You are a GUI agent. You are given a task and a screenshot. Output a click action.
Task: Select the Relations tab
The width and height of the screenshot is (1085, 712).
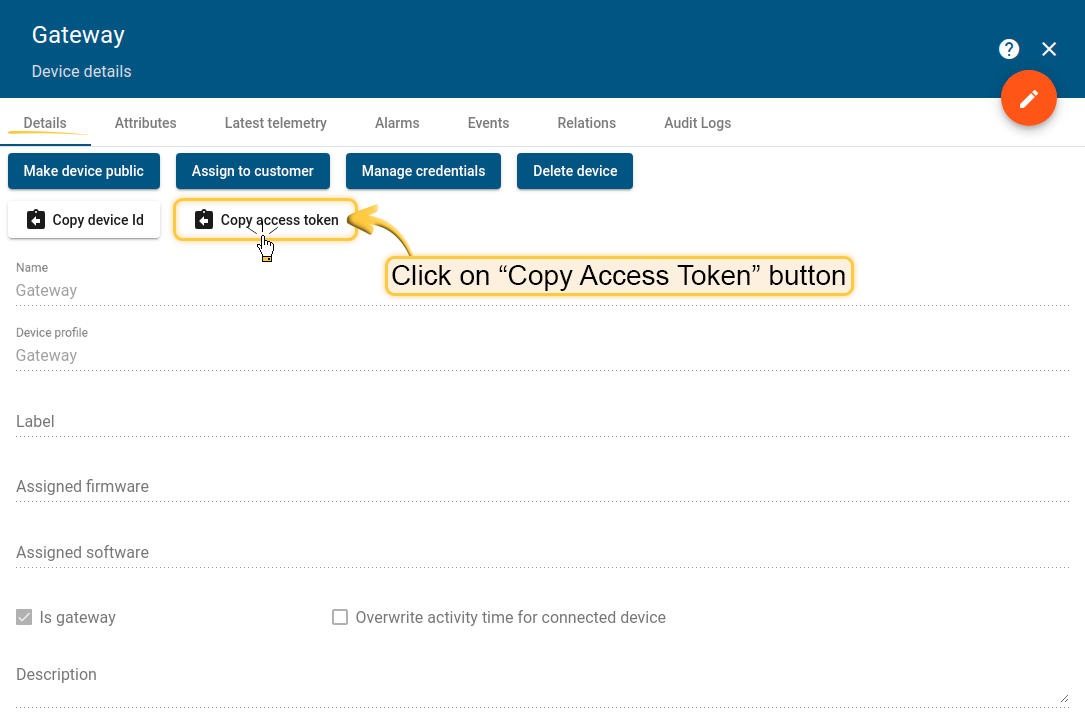pyautogui.click(x=586, y=123)
